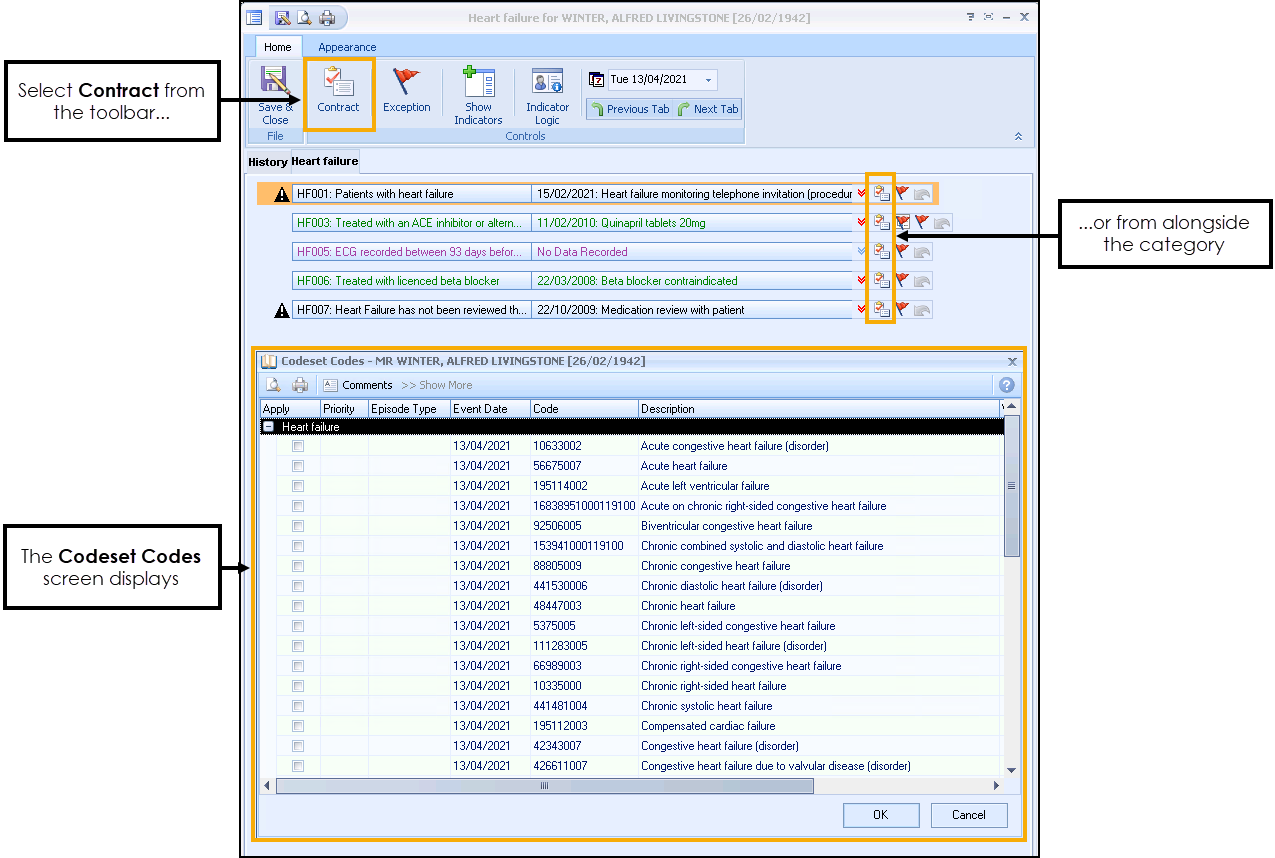The height and width of the screenshot is (858, 1275).
Task: Click the Cancel button
Action: pyautogui.click(x=968, y=815)
